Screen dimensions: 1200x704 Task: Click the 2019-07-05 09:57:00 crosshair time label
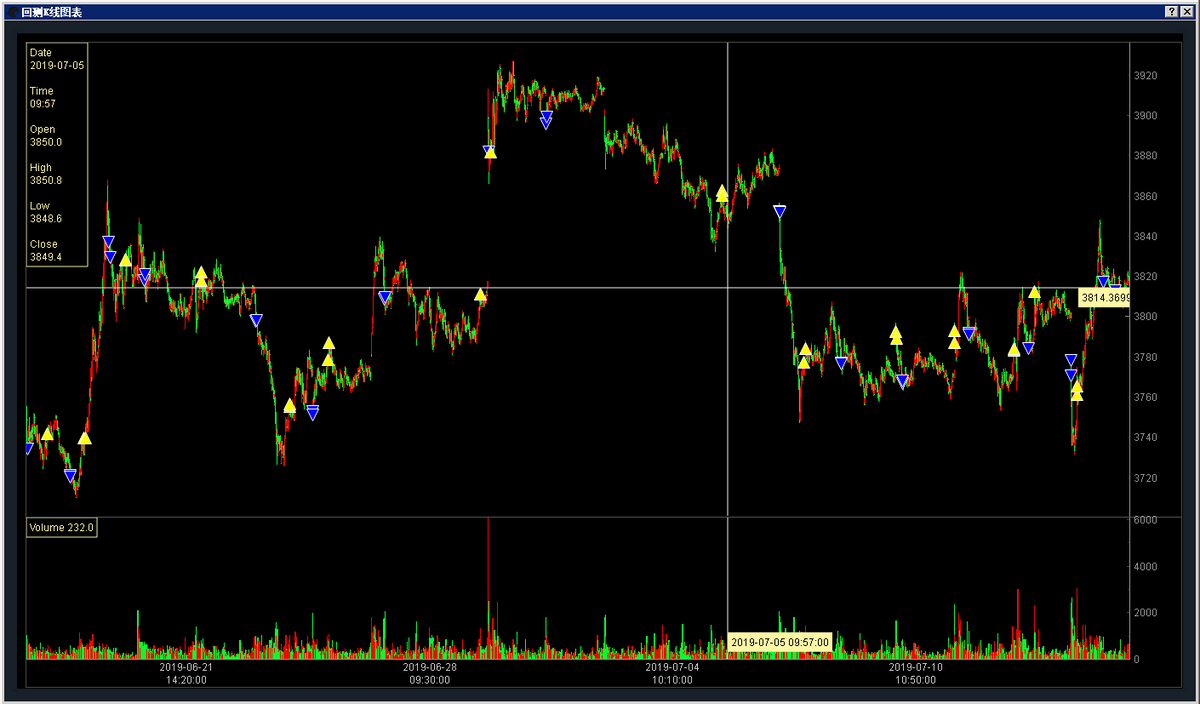click(x=779, y=642)
